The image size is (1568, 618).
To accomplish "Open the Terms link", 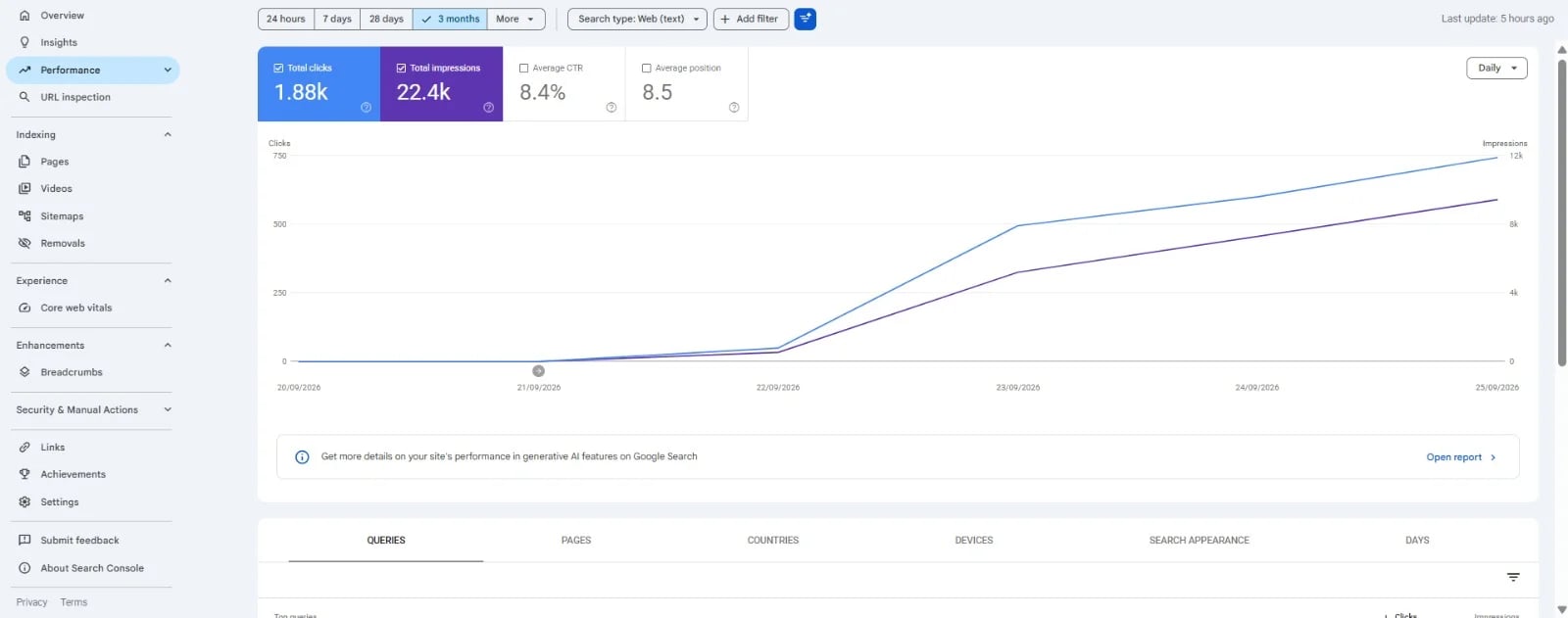I will pos(73,602).
